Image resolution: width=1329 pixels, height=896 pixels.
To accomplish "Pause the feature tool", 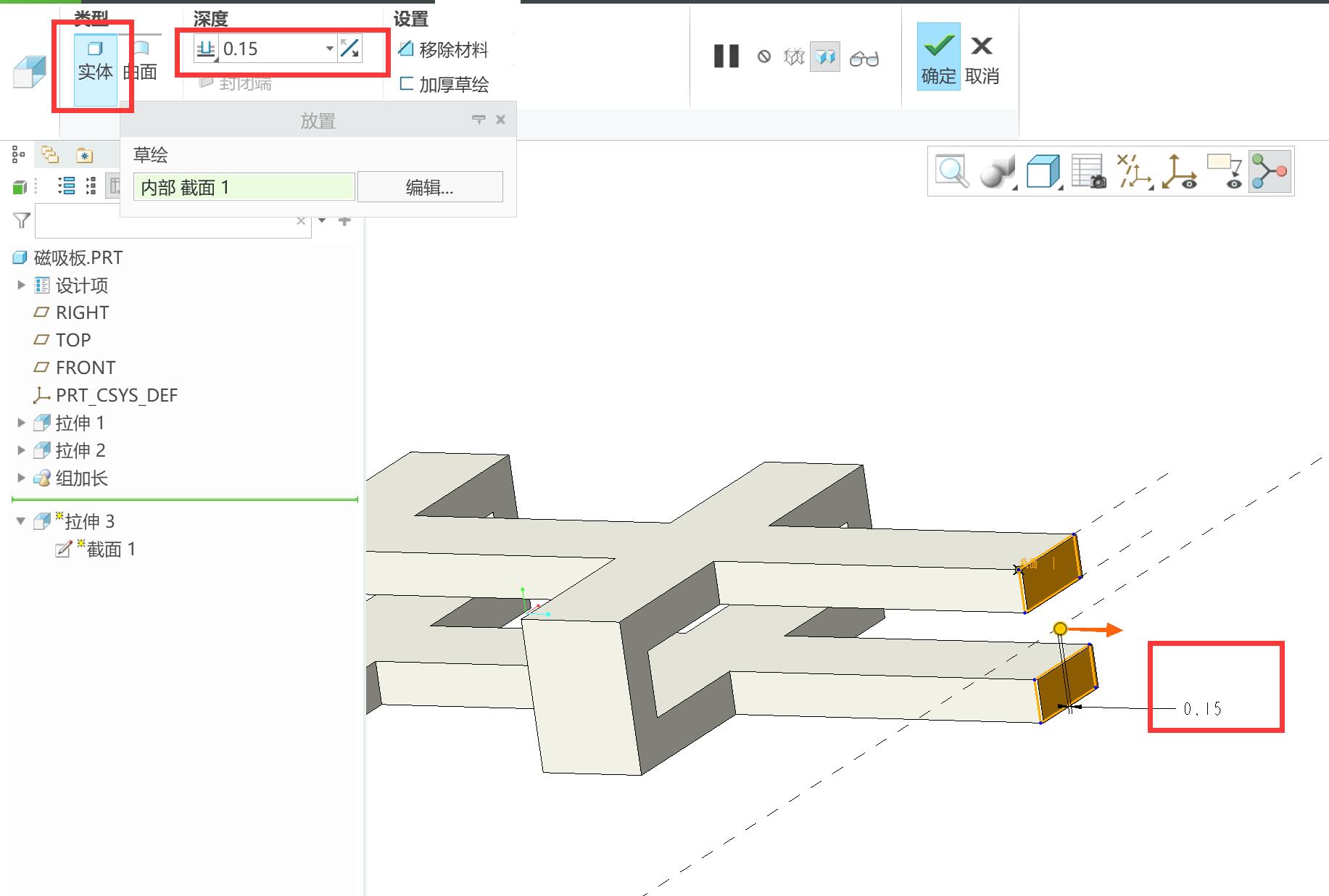I will coord(726,57).
